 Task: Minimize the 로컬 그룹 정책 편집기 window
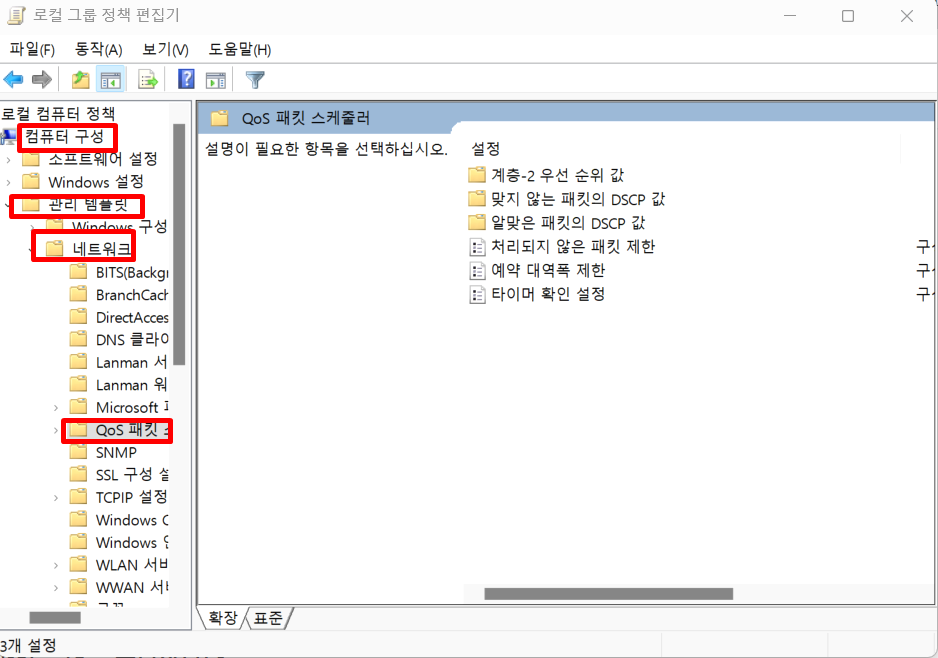pyautogui.click(x=790, y=16)
